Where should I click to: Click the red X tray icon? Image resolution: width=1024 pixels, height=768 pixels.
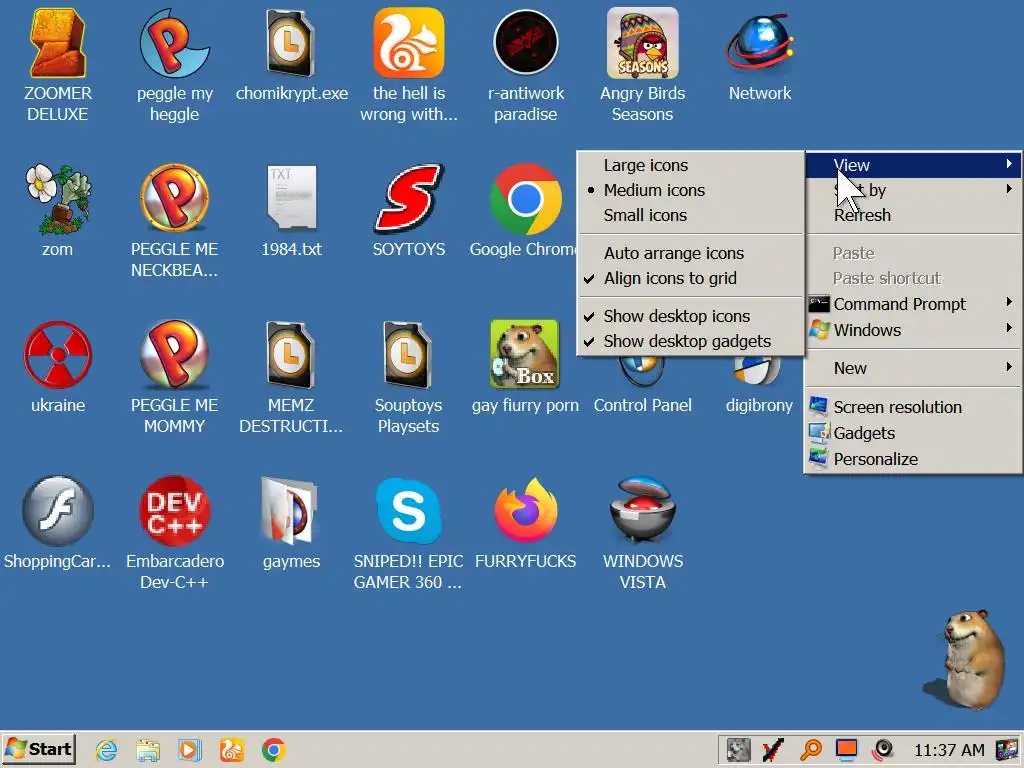[x=773, y=750]
